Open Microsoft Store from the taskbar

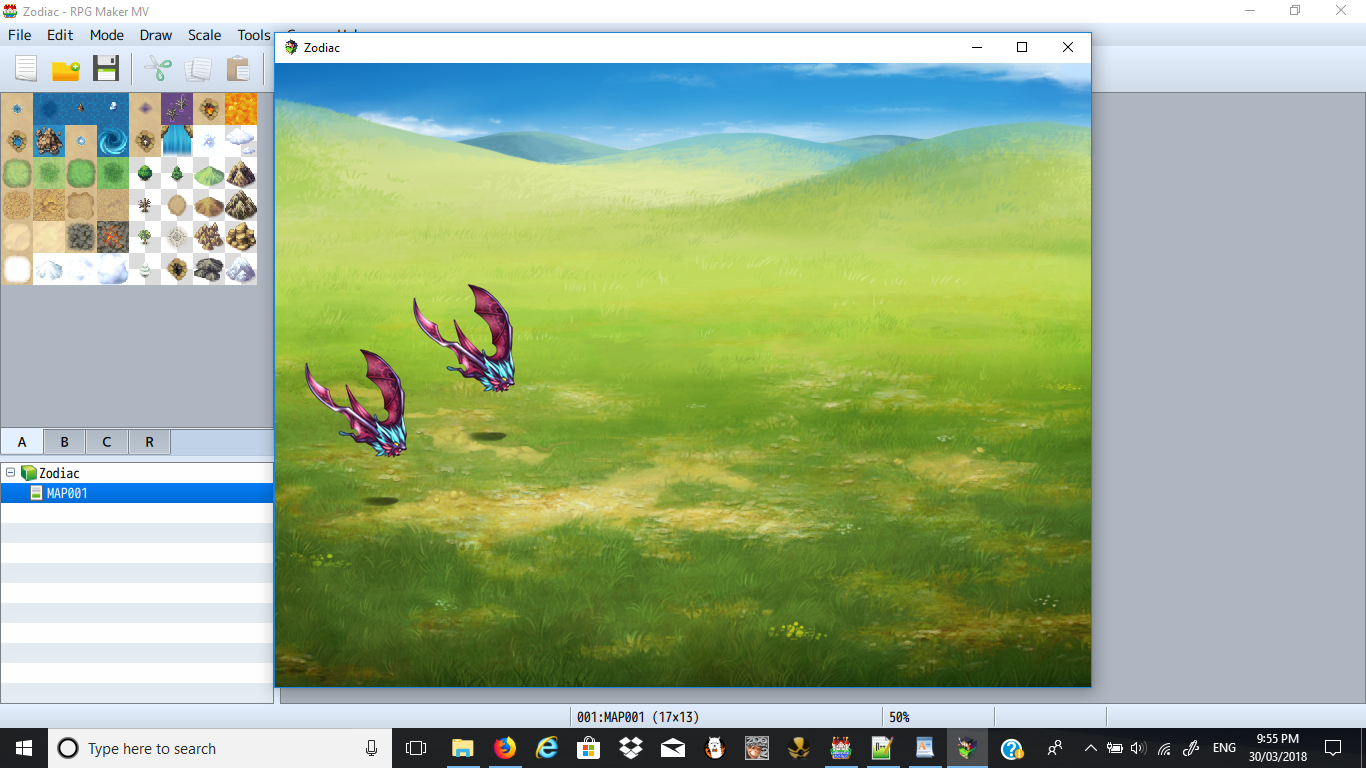[588, 748]
